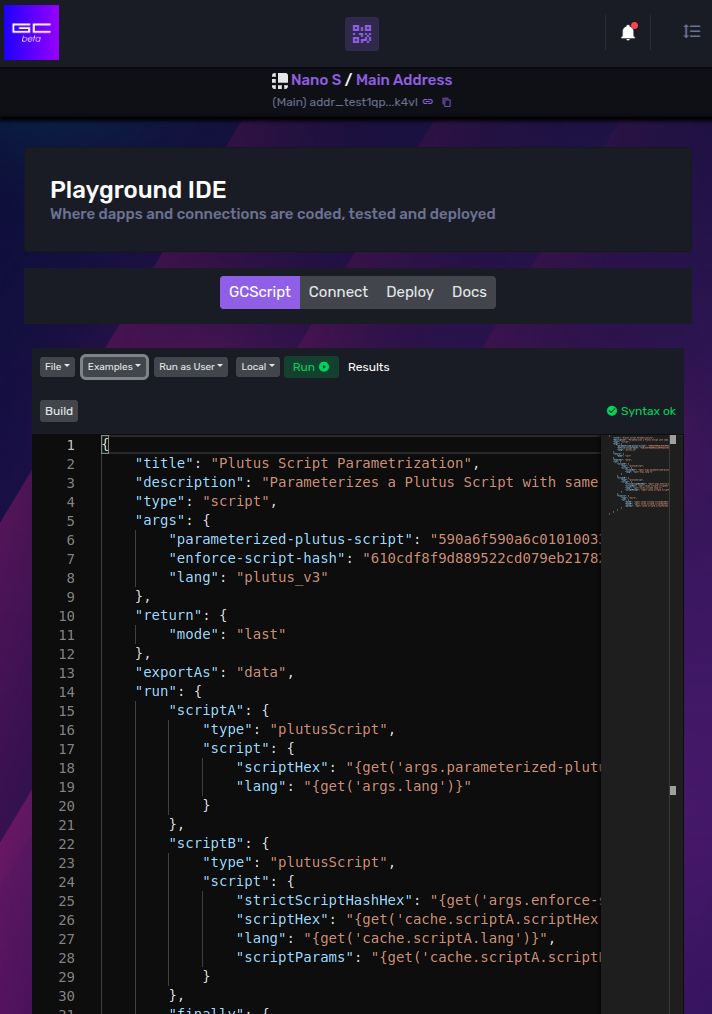Screen dimensions: 712x1014
Task: Click the editor vertical scrollbar handle
Action: 673,440
